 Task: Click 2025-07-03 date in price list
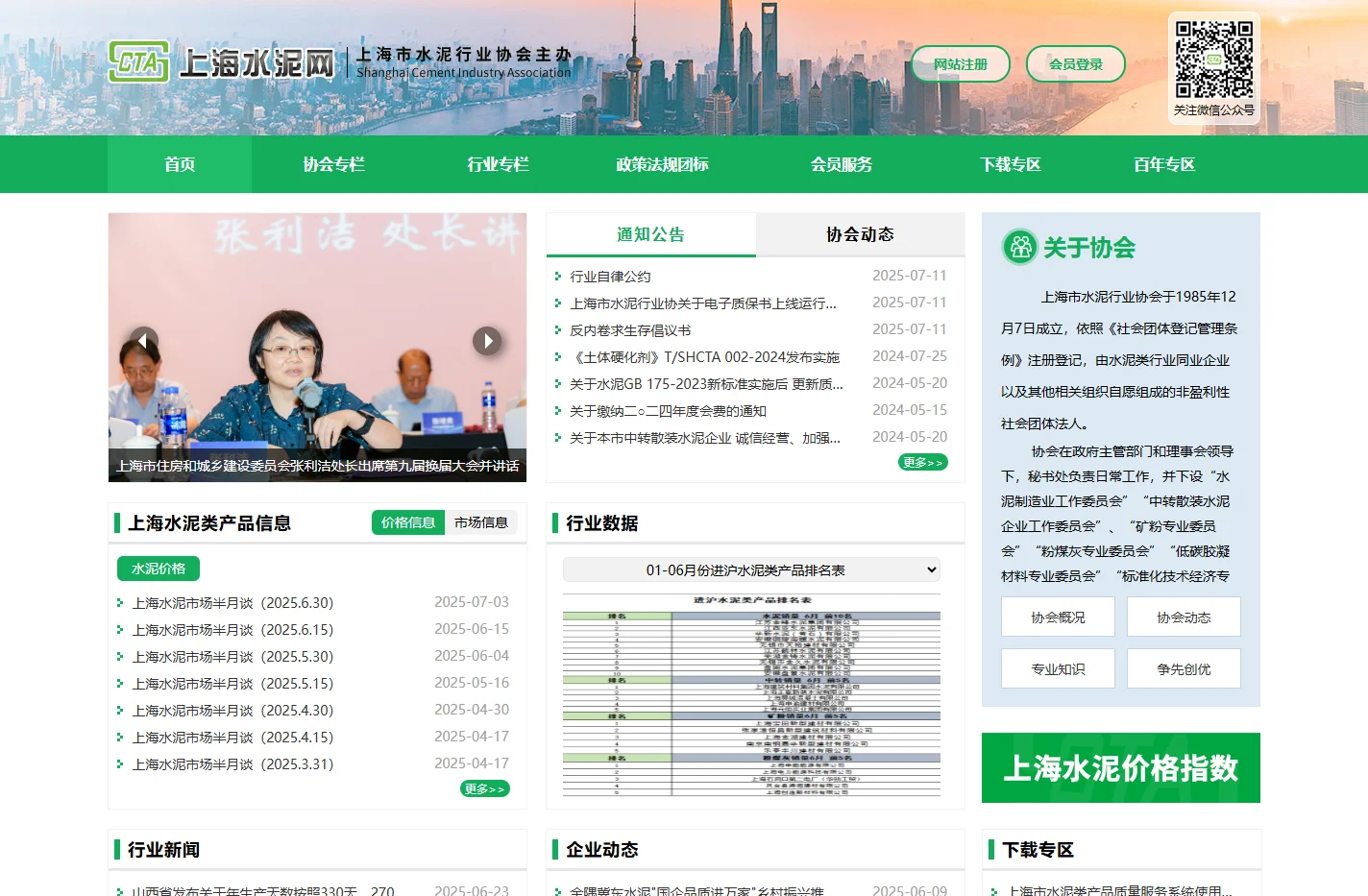coord(472,602)
